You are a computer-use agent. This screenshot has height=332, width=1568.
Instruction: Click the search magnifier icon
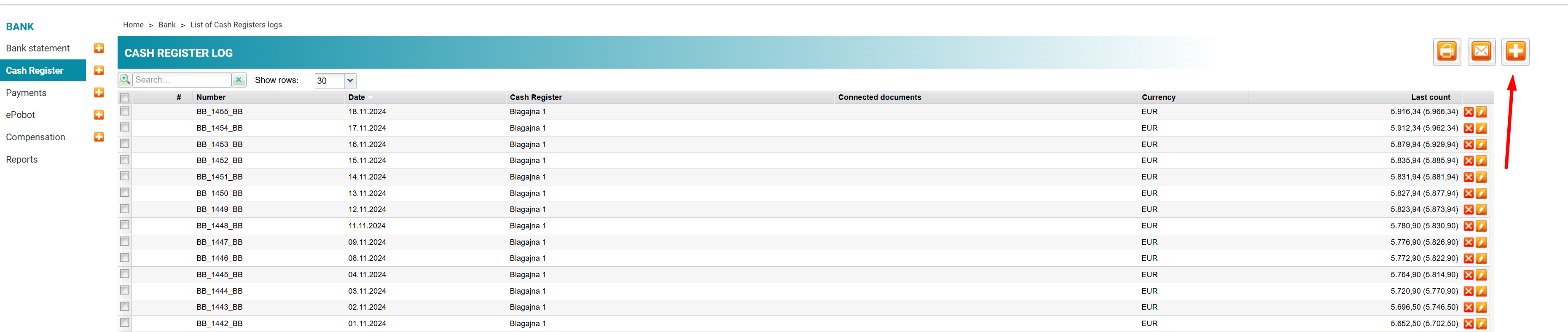point(125,80)
